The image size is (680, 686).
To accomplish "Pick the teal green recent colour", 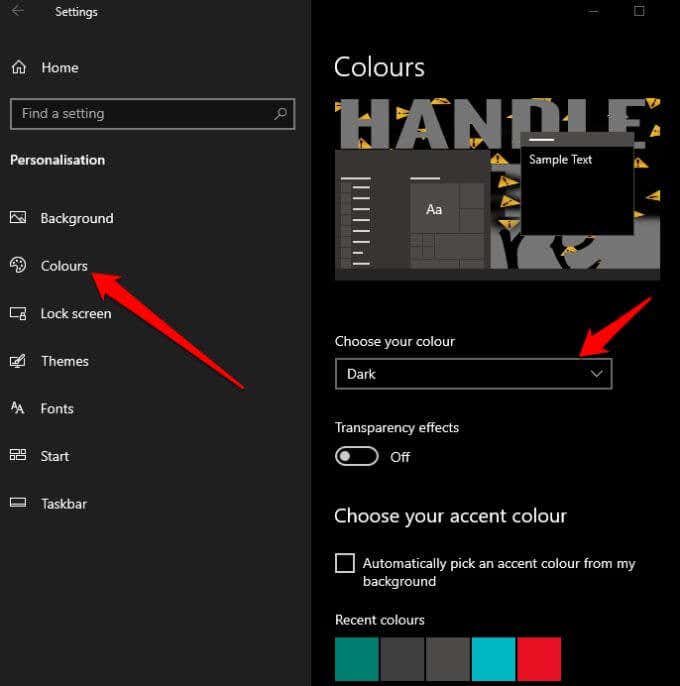I will click(x=357, y=659).
